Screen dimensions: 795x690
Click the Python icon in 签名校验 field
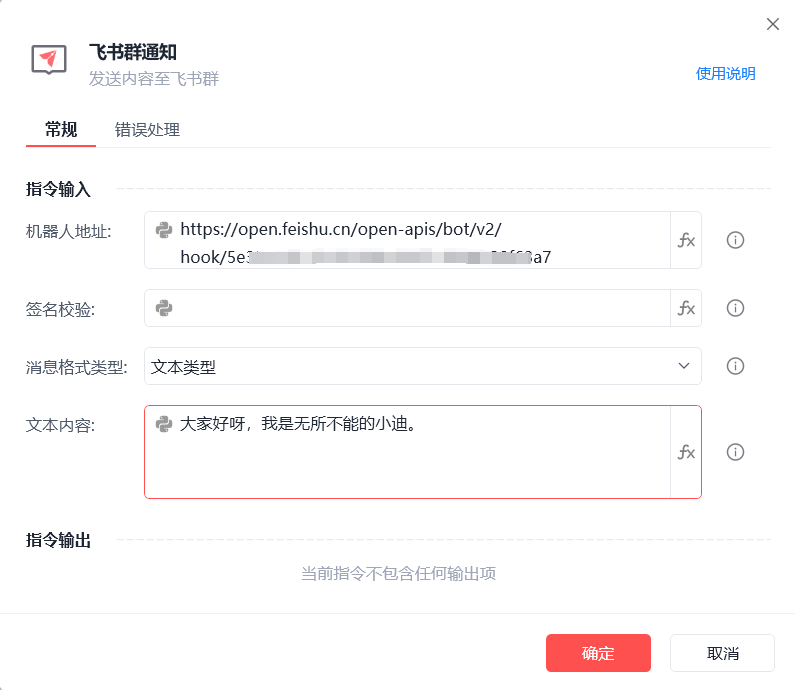(164, 308)
